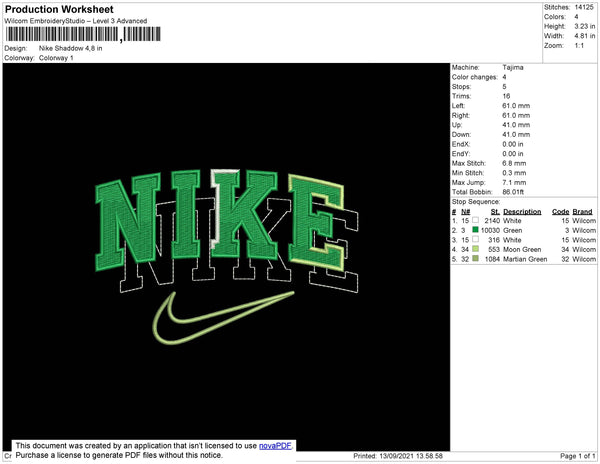Viewport: 600px width, 464px height.
Task: Click the 'Stop Sequence:' heading
Action: [x=476, y=202]
